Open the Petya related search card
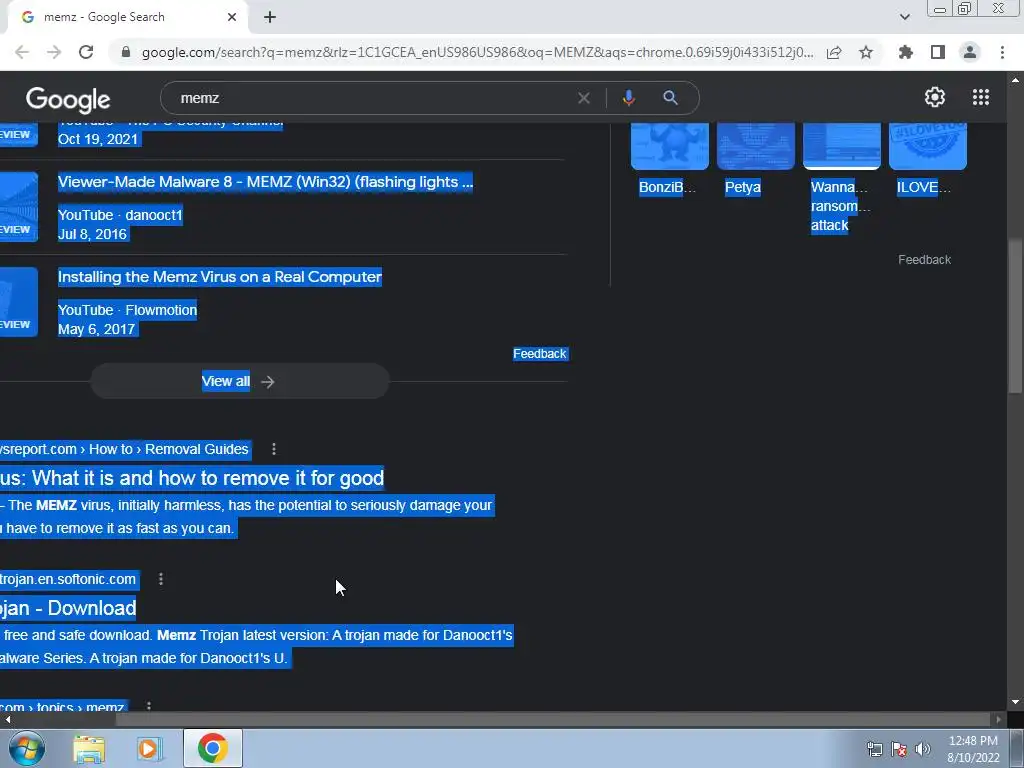The width and height of the screenshot is (1024, 768). coord(755,159)
